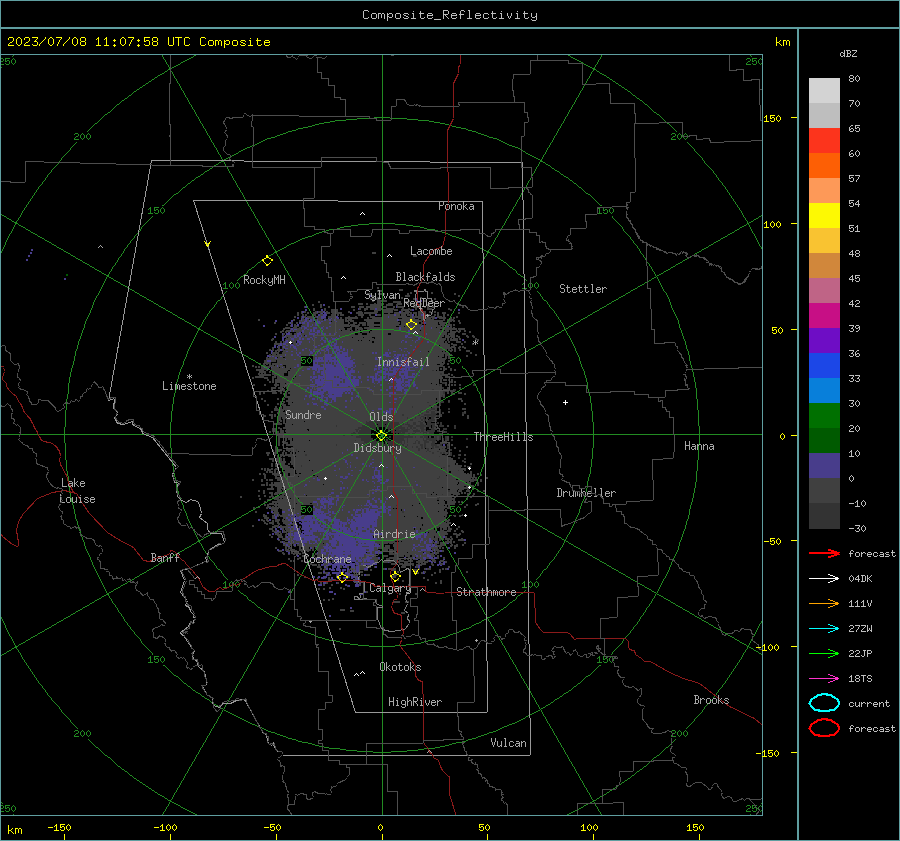Click the Blackfalds label
This screenshot has height=841, width=900.
tap(425, 277)
